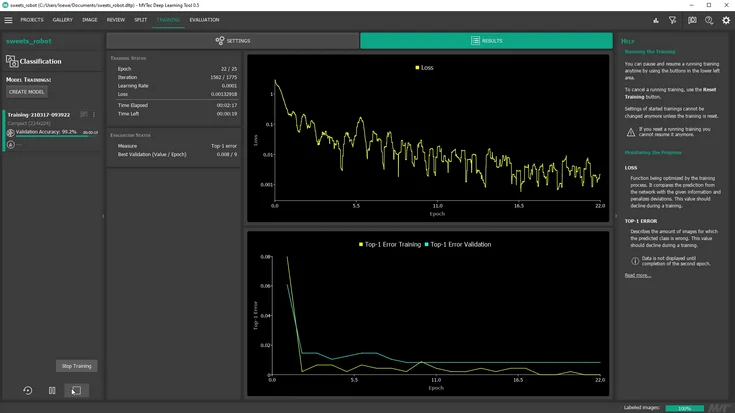
Task: Open the application settings gear
Action: [726, 20]
